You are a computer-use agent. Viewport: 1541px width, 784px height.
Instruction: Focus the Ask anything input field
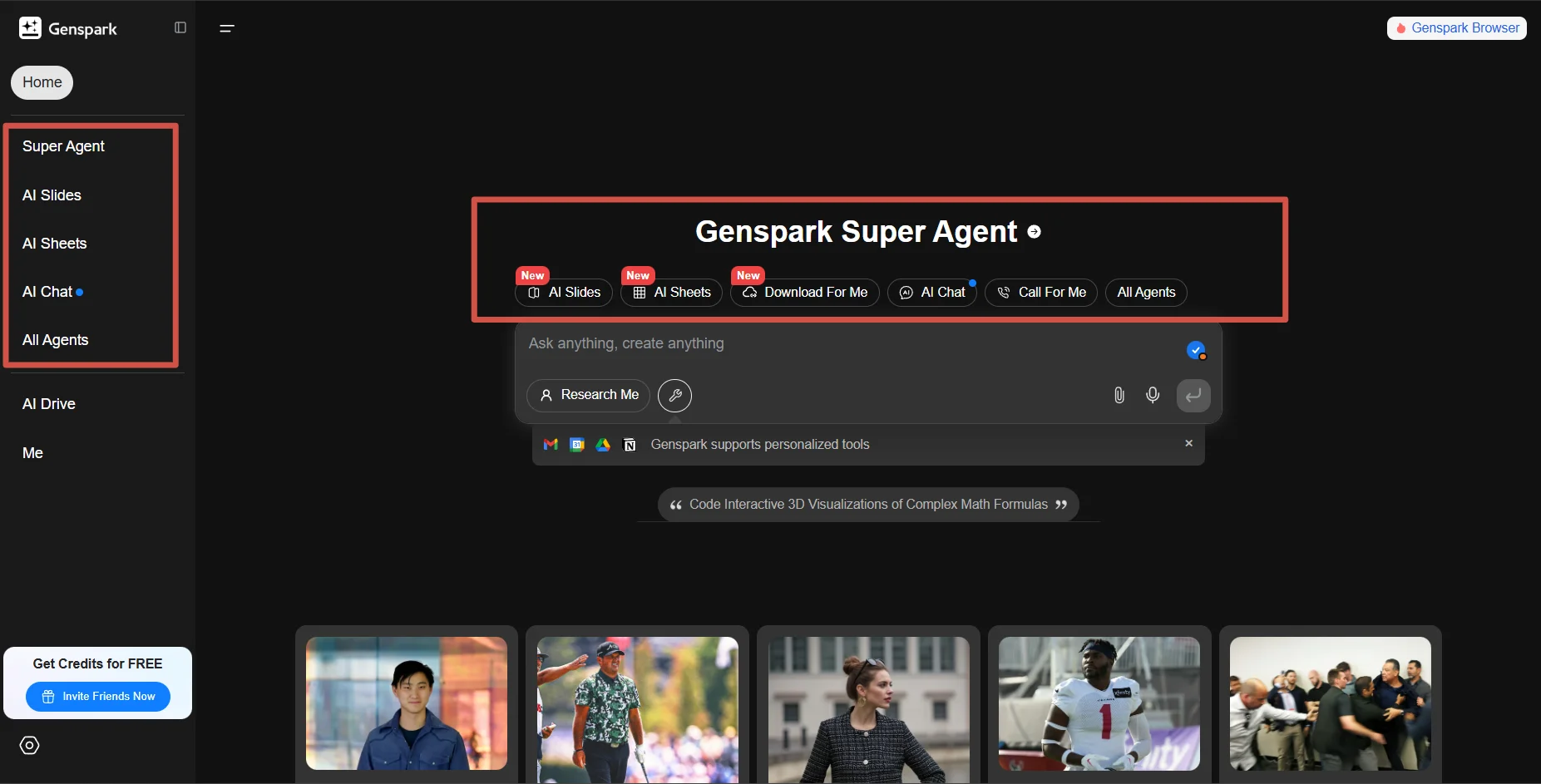point(848,343)
